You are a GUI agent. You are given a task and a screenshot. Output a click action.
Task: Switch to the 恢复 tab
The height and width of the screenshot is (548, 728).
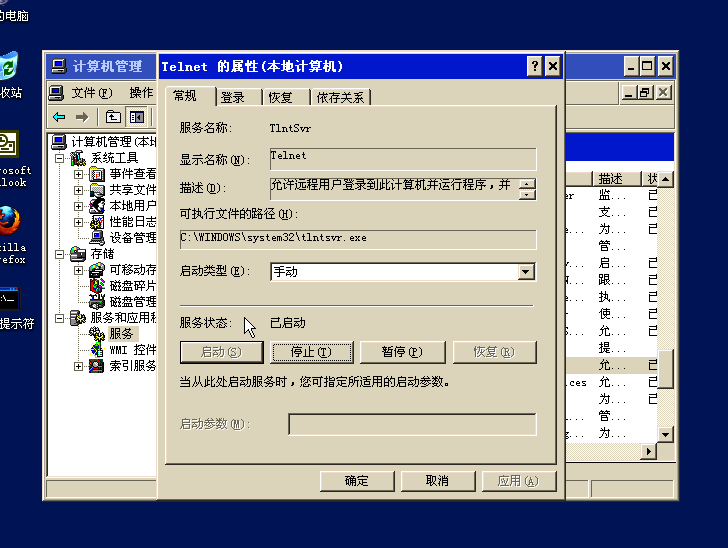[x=286, y=98]
